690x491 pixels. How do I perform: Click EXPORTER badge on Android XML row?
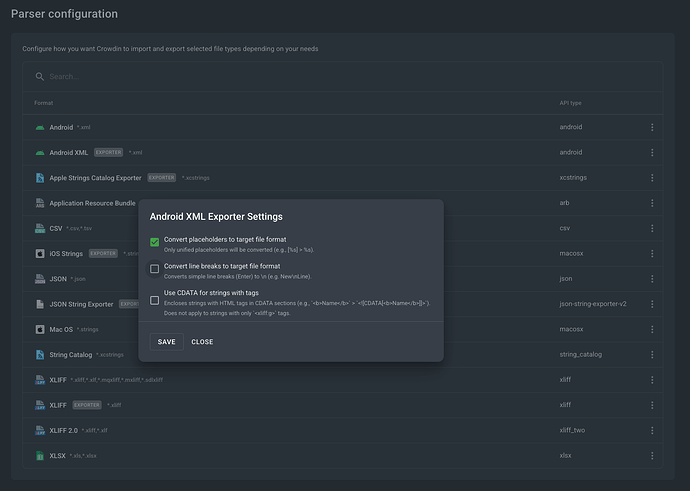click(108, 152)
